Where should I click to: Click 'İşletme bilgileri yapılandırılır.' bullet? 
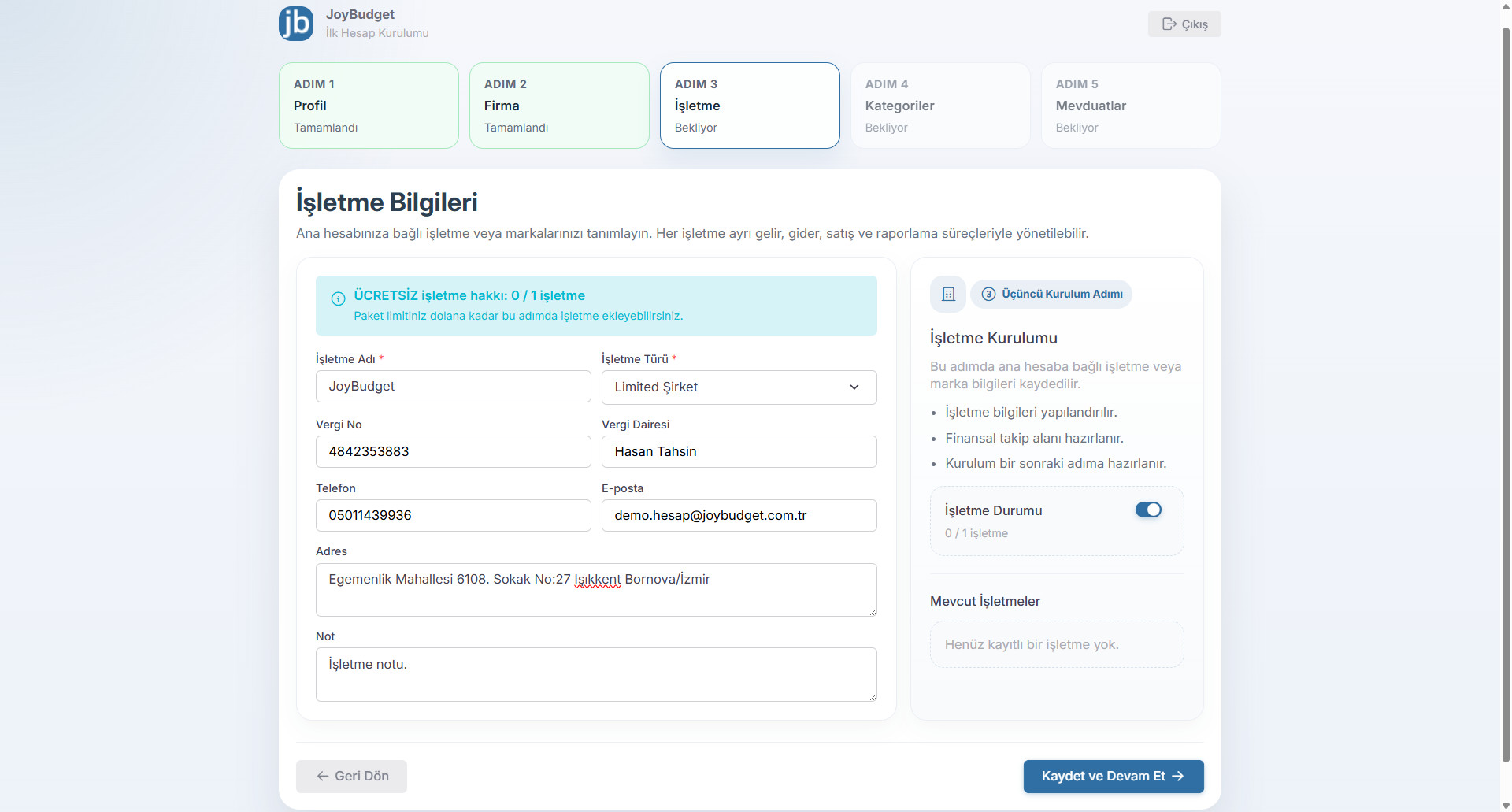click(x=1031, y=413)
